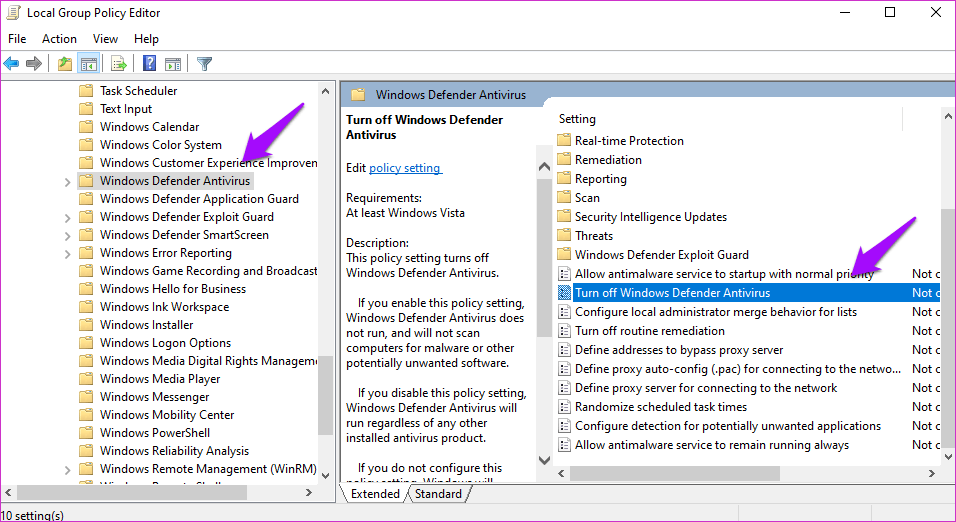Select Text Input tree item
The image size is (956, 522).
[126, 109]
